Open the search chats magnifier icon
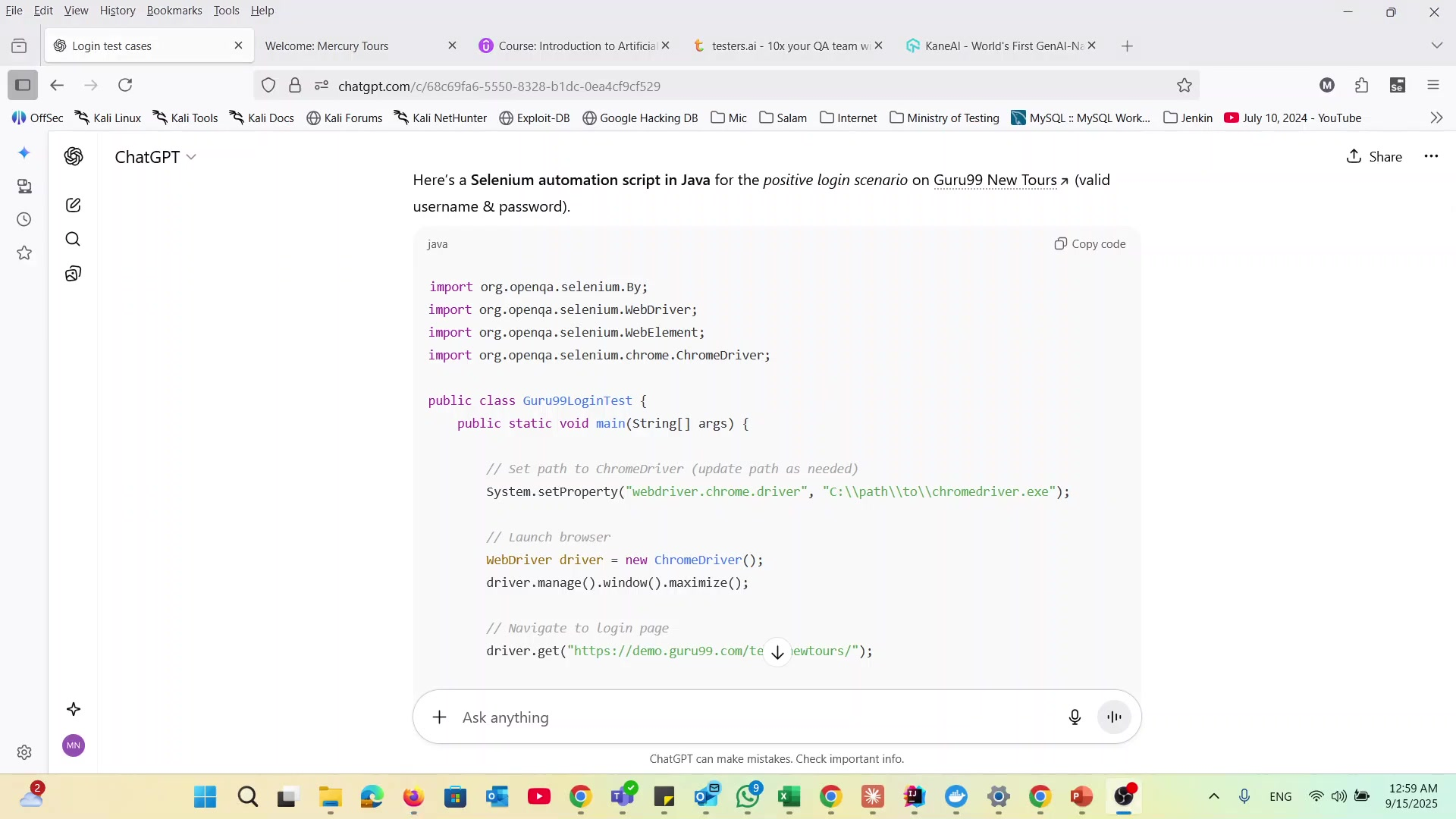Image resolution: width=1456 pixels, height=819 pixels. 73,240
